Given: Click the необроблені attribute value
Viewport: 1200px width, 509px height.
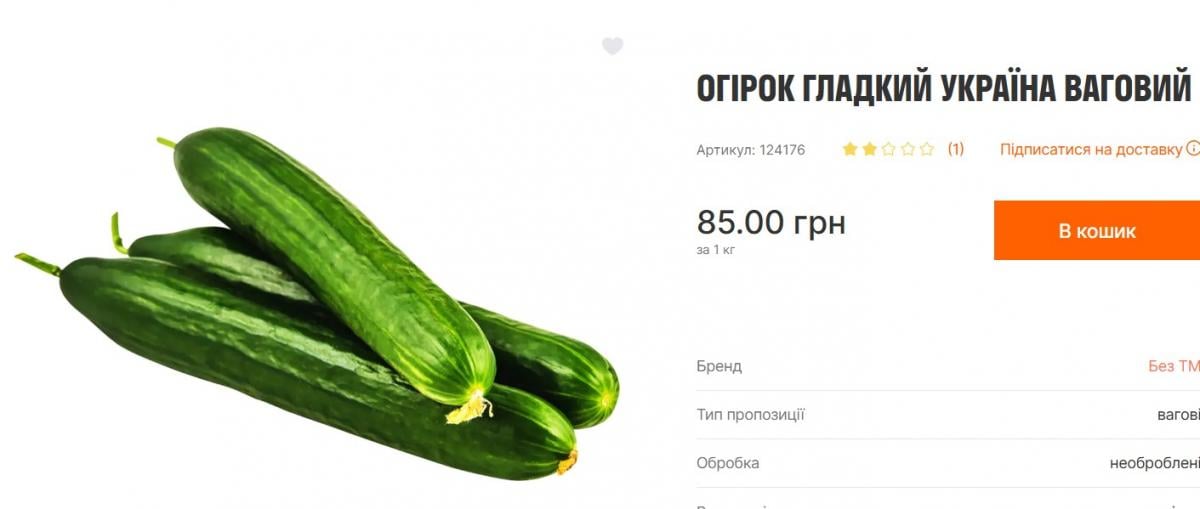Looking at the screenshot, I should click(1155, 463).
